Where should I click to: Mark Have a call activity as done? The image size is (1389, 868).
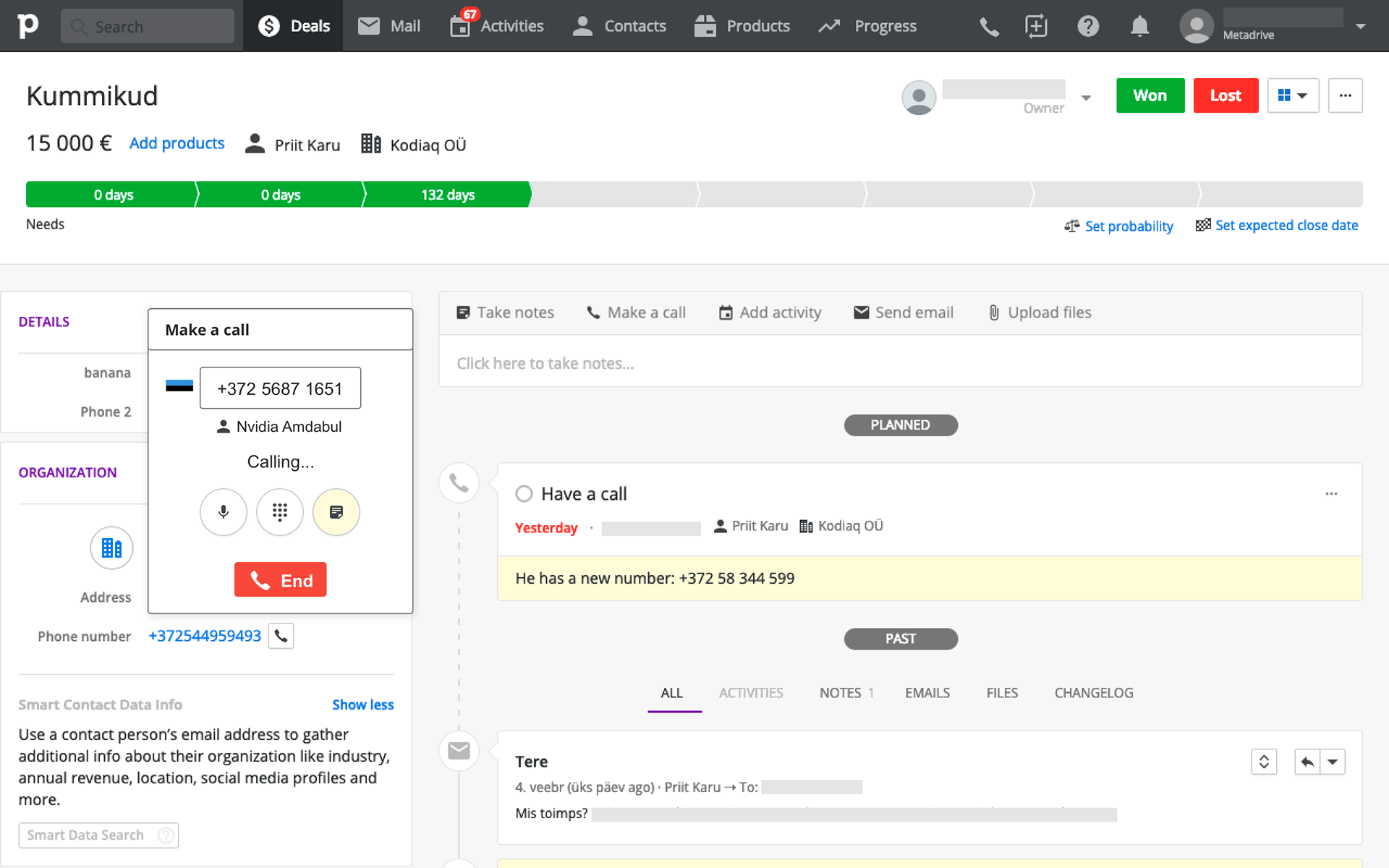[524, 494]
